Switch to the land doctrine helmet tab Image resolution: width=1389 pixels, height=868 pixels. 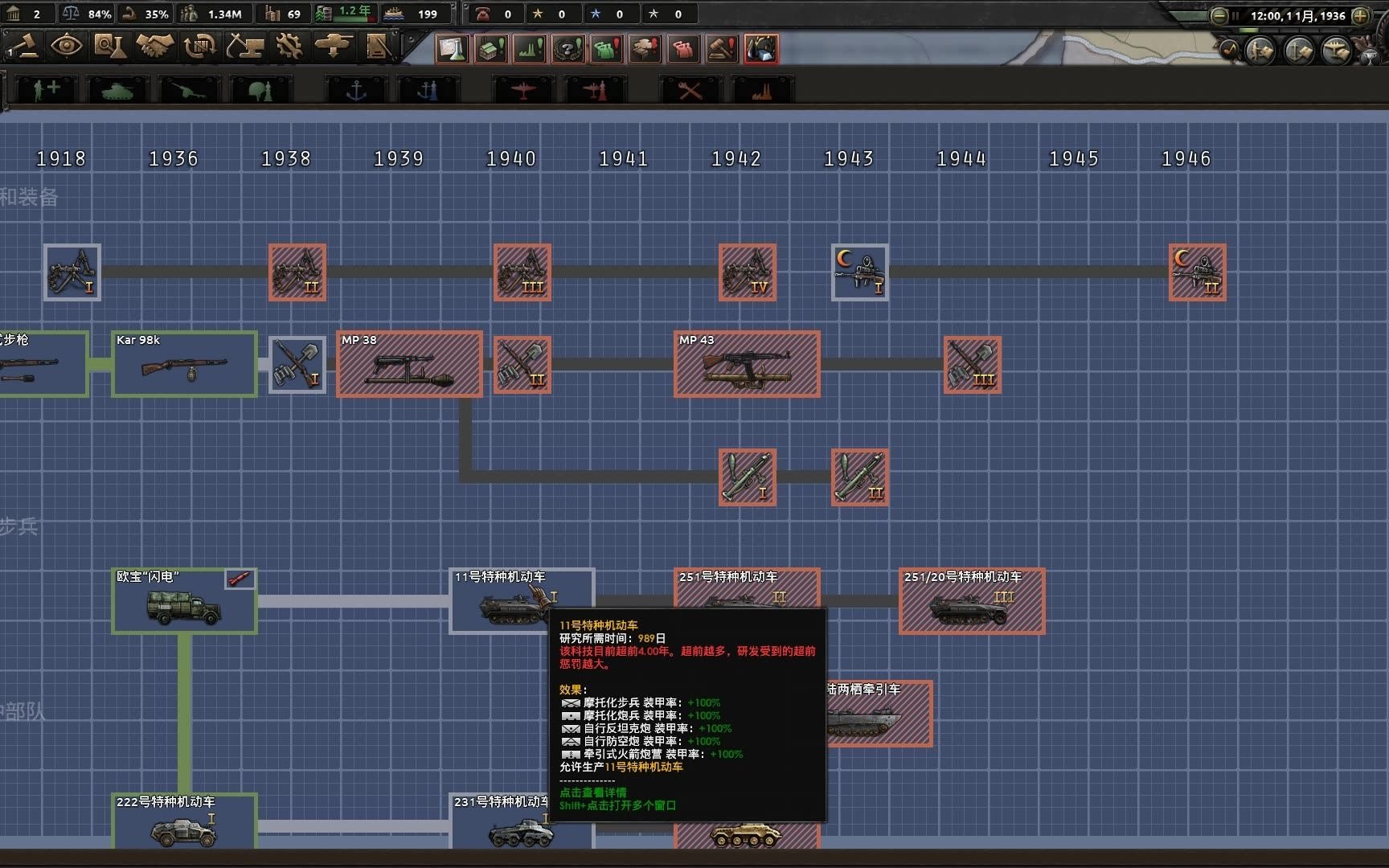(x=260, y=89)
